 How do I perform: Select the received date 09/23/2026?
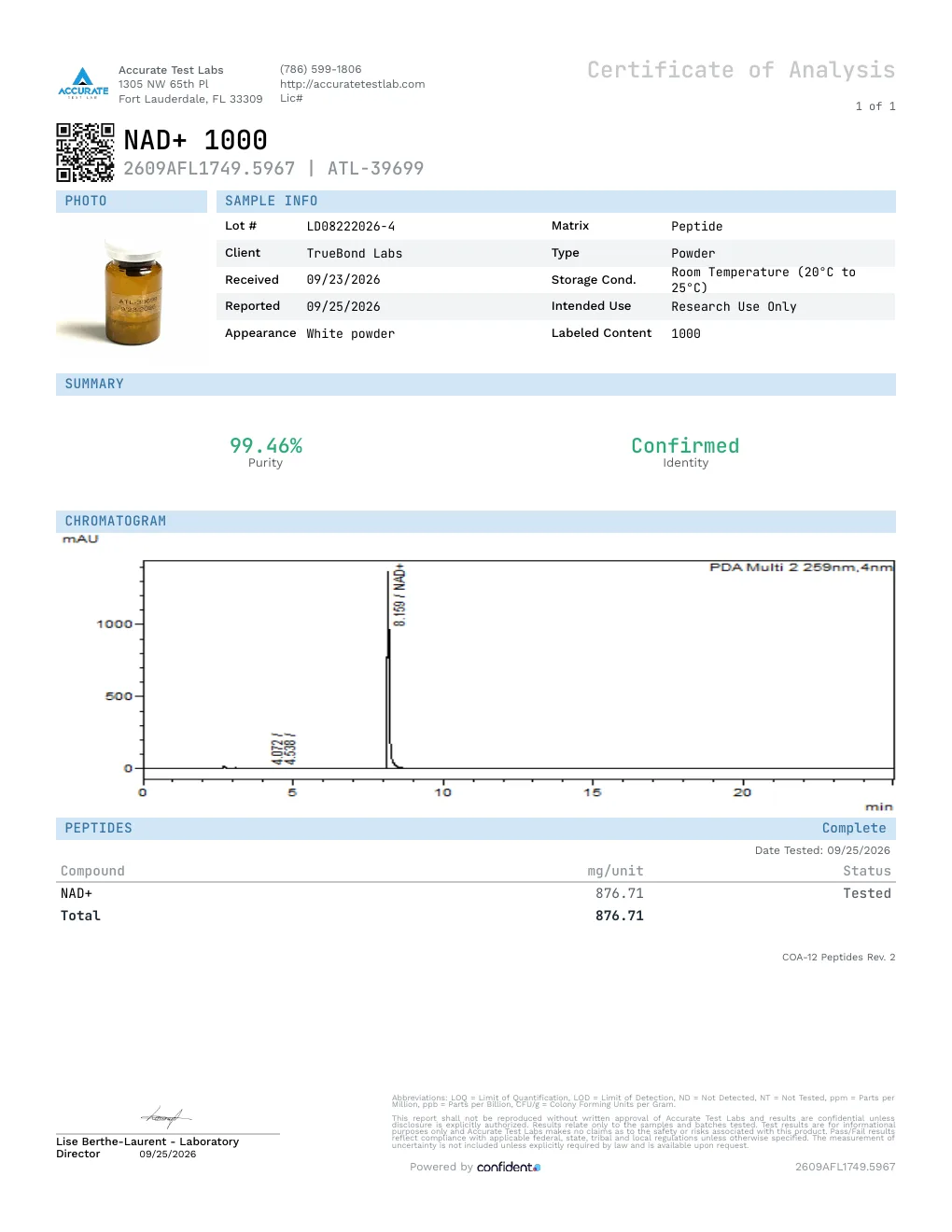coord(343,280)
